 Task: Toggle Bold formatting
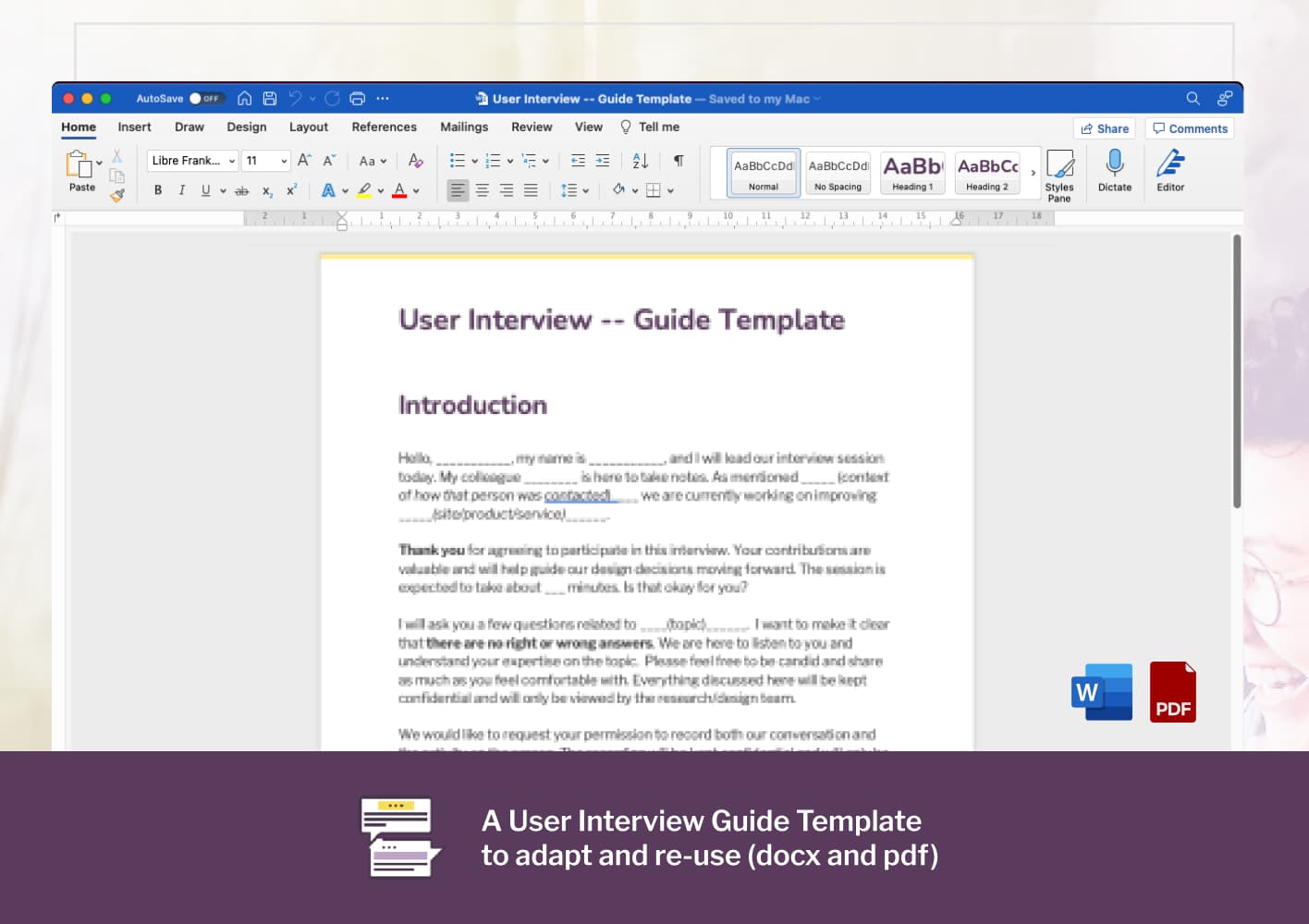tap(158, 190)
